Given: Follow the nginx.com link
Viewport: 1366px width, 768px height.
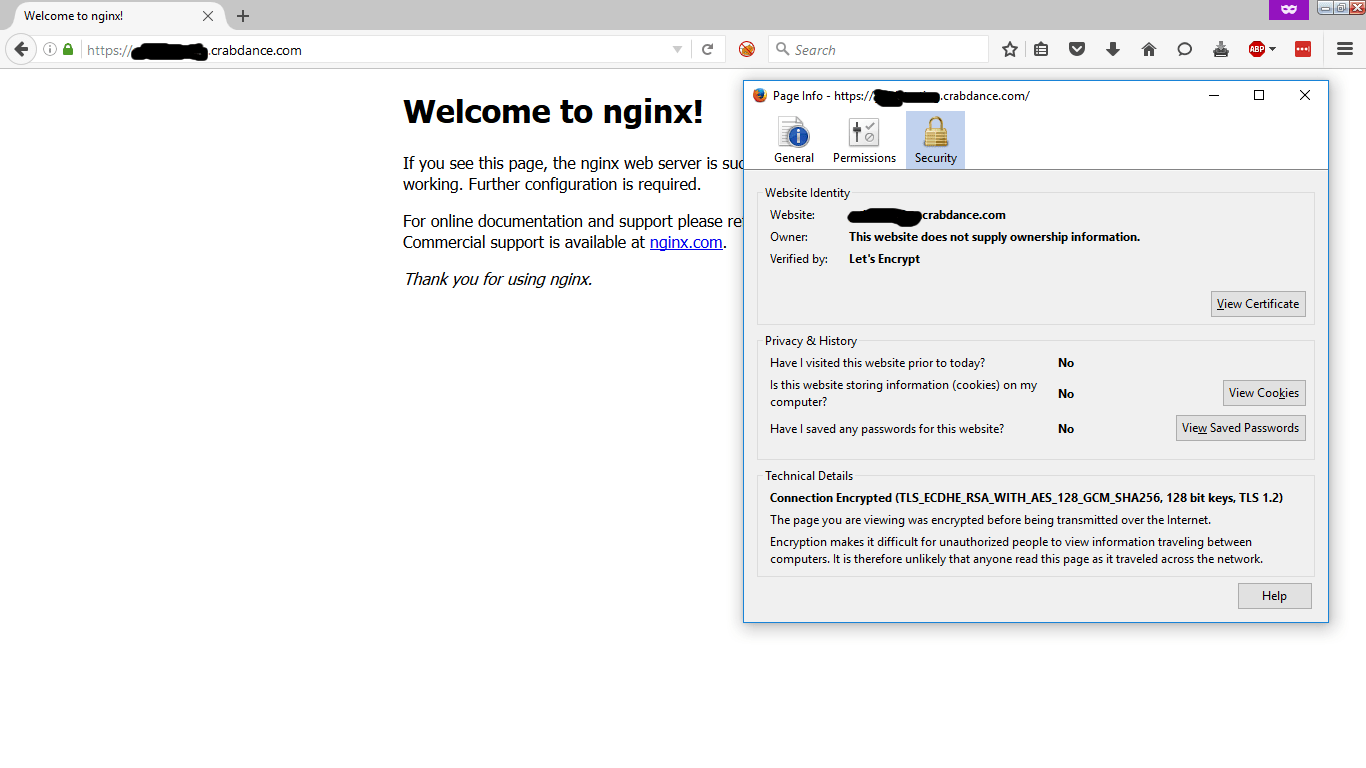Looking at the screenshot, I should coord(685,243).
